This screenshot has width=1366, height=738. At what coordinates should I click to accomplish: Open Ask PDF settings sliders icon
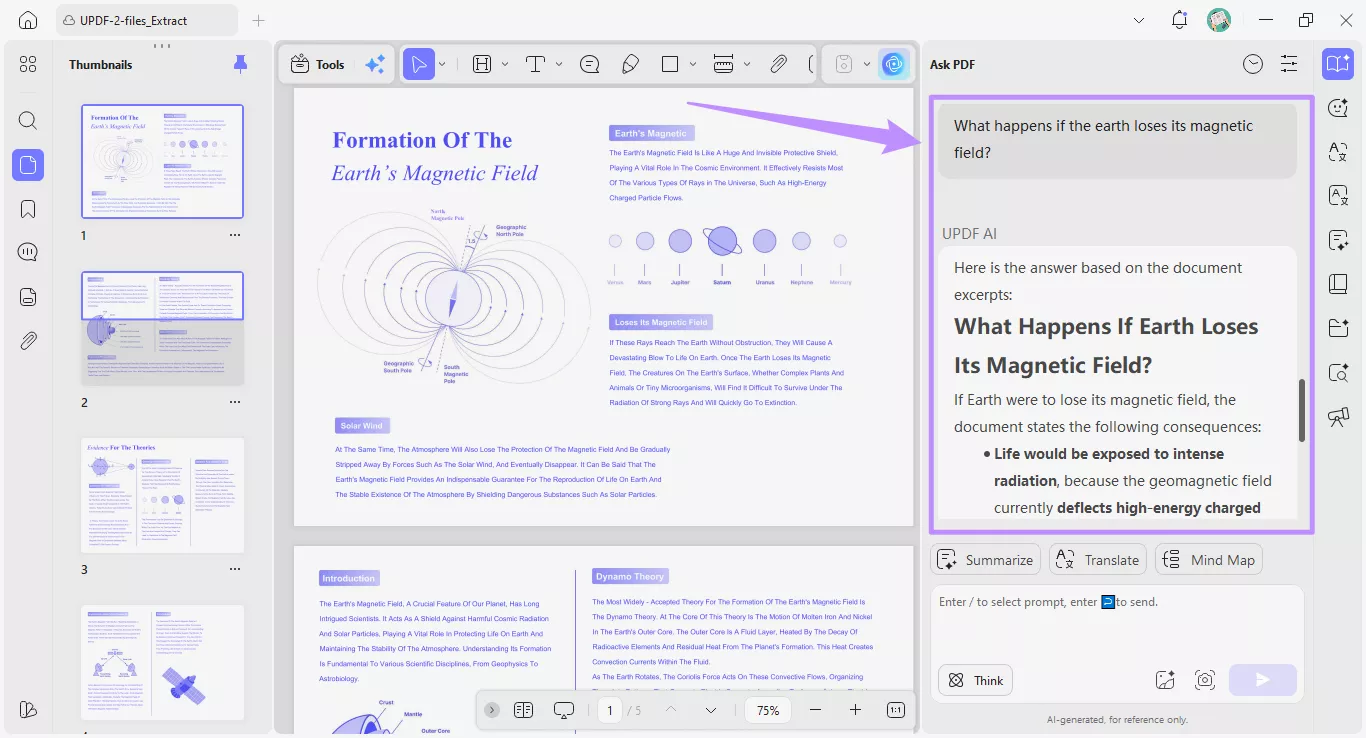[x=1289, y=64]
